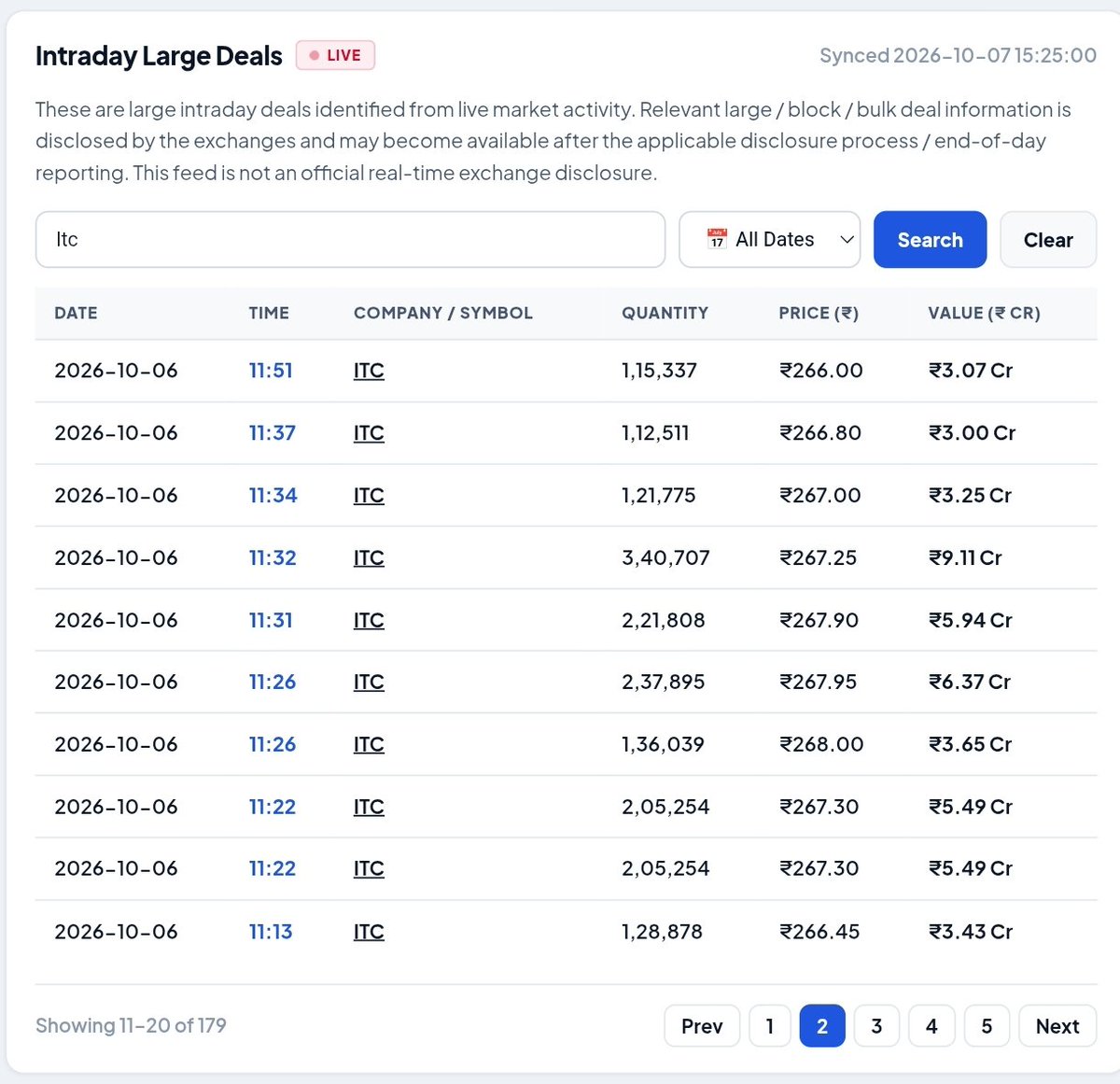Click the 11:31 time link

tap(271, 620)
